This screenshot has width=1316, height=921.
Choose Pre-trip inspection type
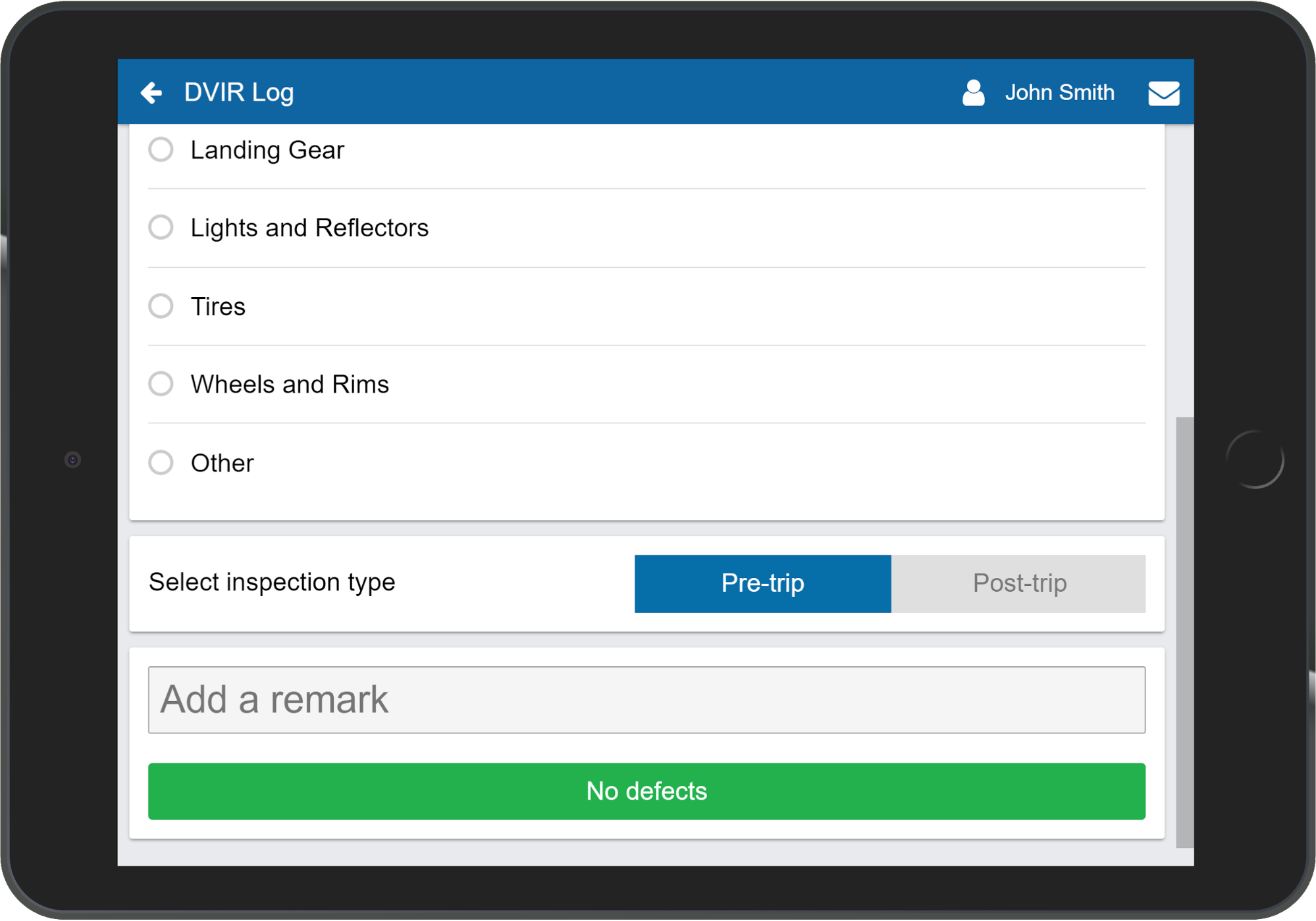pyautogui.click(x=762, y=584)
